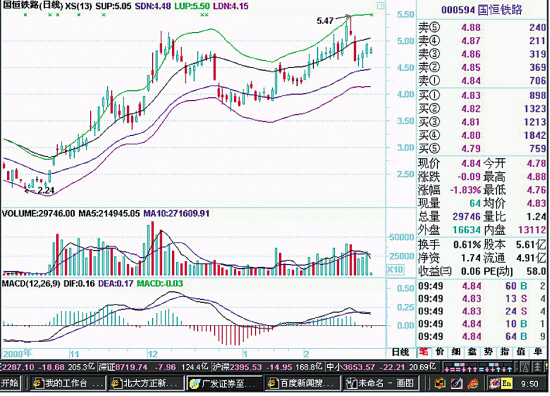Click the VOLUME:29746.00 indicator label
550x396 pixels.
39,214
